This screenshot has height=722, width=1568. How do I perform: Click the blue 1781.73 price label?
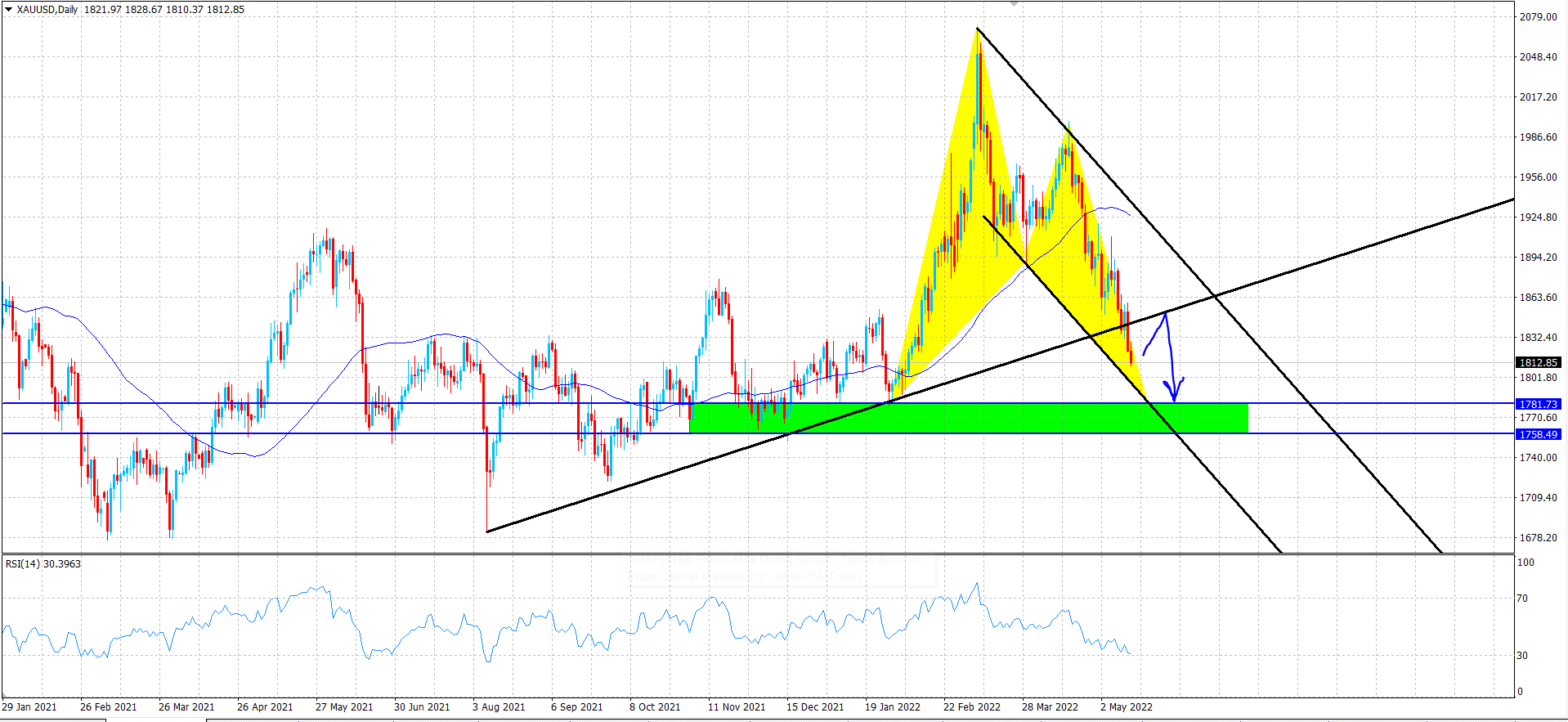(x=1539, y=404)
